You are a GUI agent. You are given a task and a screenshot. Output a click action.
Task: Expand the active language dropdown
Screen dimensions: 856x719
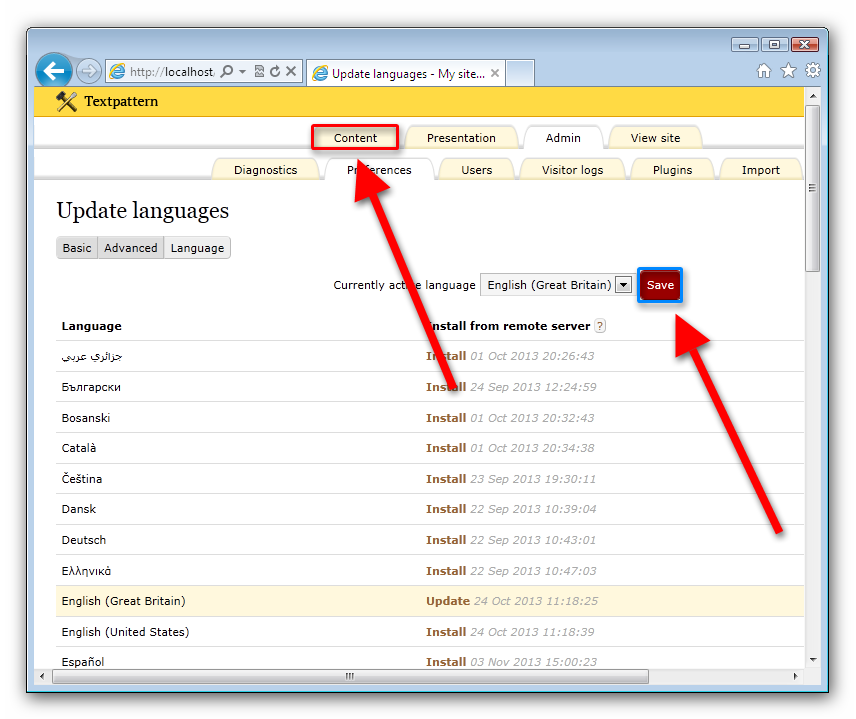pyautogui.click(x=623, y=285)
